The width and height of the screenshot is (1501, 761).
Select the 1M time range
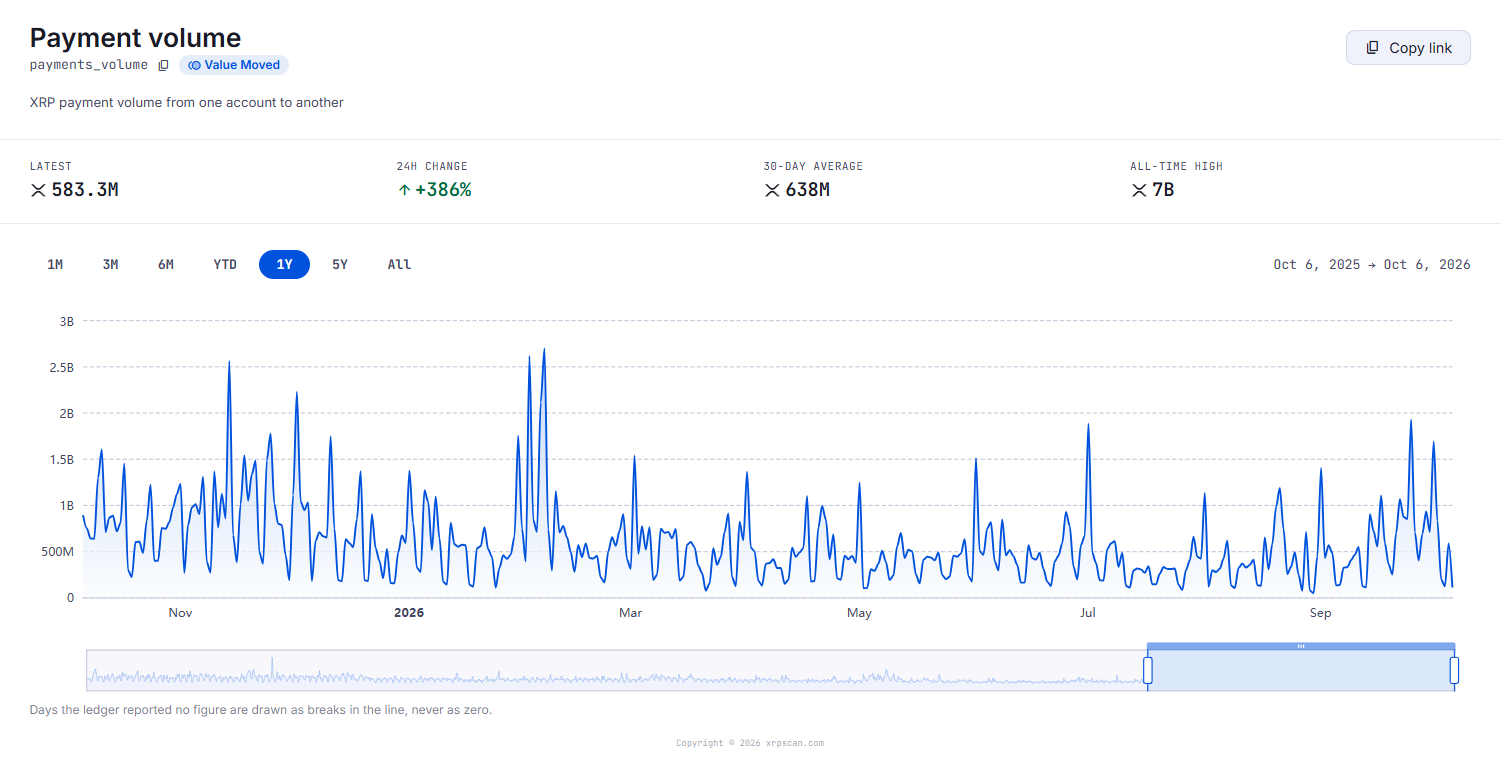55,265
